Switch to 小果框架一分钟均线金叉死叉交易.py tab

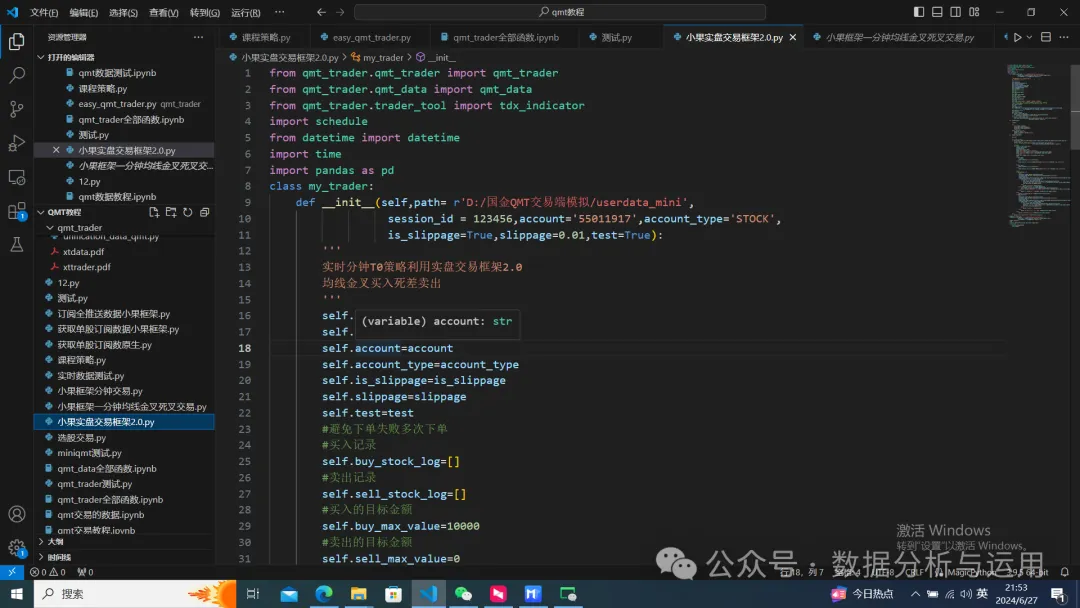click(900, 37)
